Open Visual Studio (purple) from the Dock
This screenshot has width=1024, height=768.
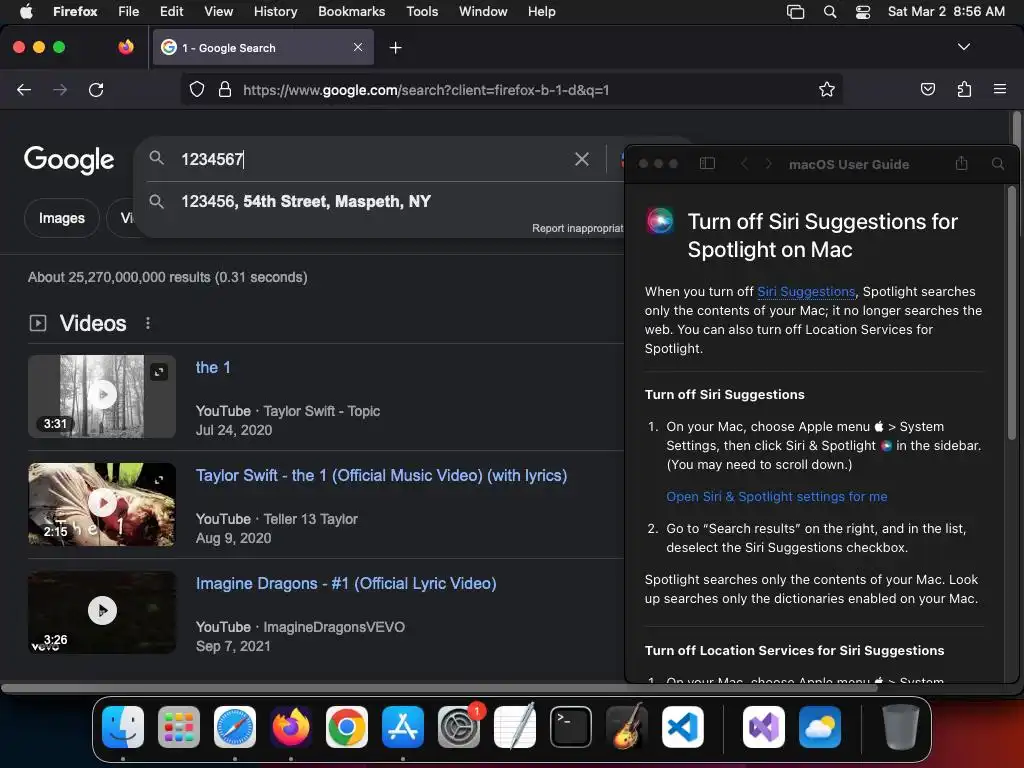pos(763,727)
